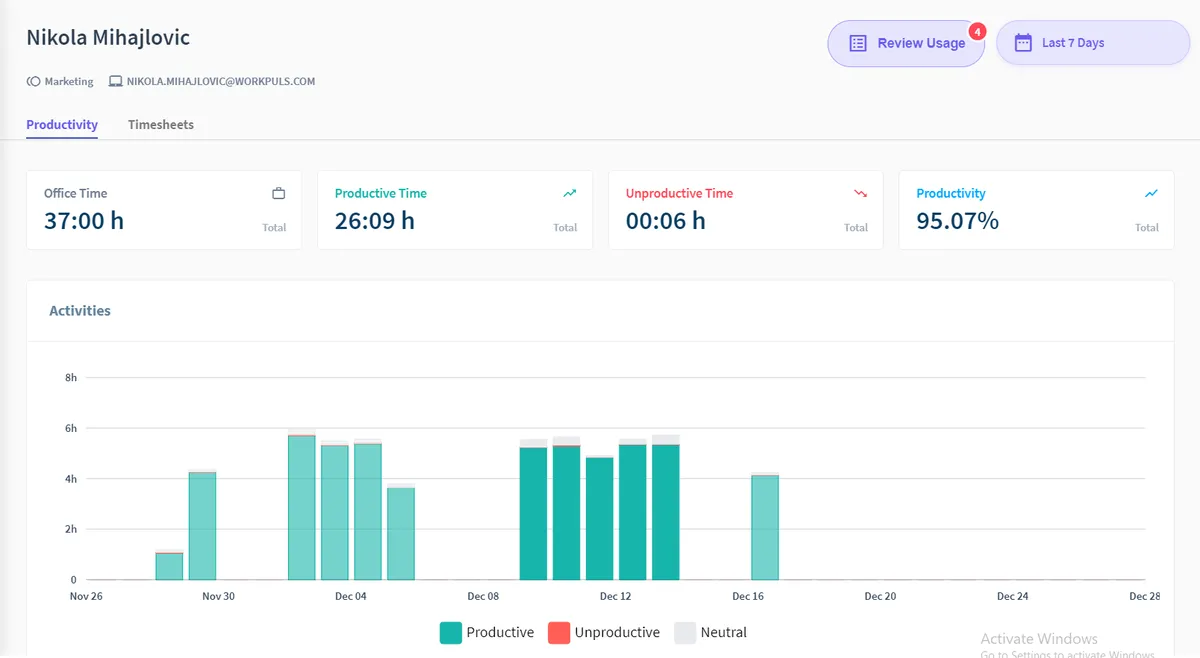Click the calendar icon in date picker
Viewport: 1200px width, 658px height.
(1023, 43)
